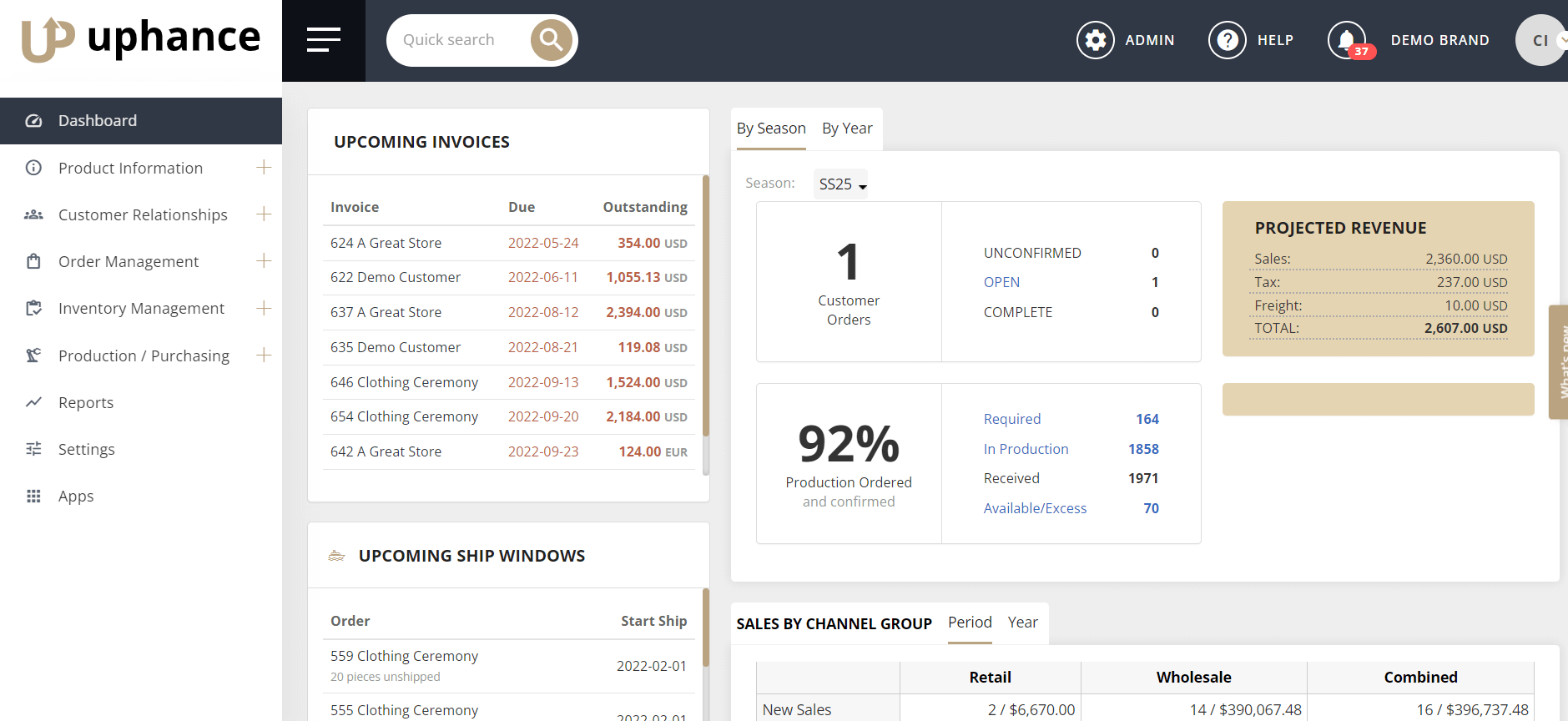Open the SS25 season dropdown
This screenshot has width=1568, height=721.
[841, 184]
